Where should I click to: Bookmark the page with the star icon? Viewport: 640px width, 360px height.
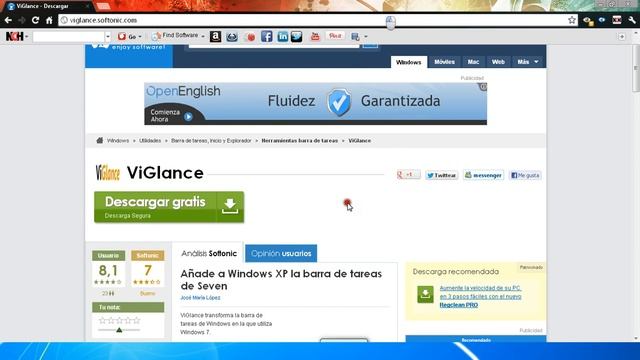[x=572, y=20]
